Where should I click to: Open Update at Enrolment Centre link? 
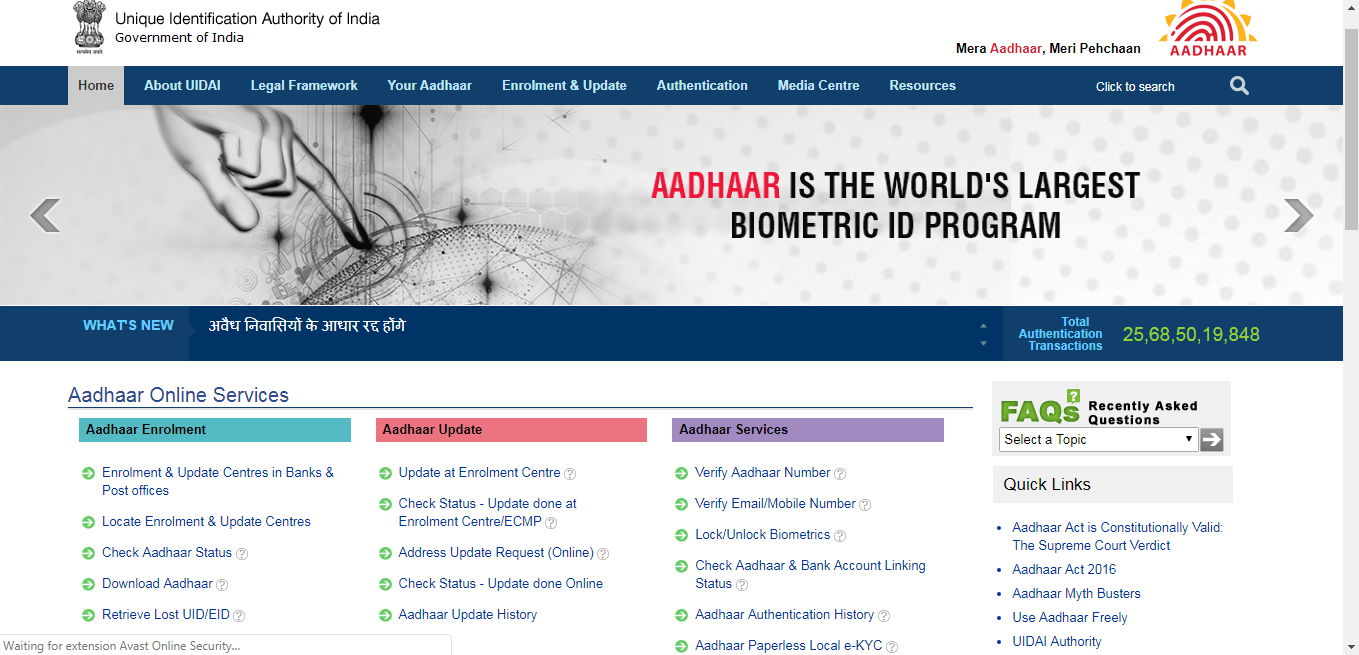479,472
